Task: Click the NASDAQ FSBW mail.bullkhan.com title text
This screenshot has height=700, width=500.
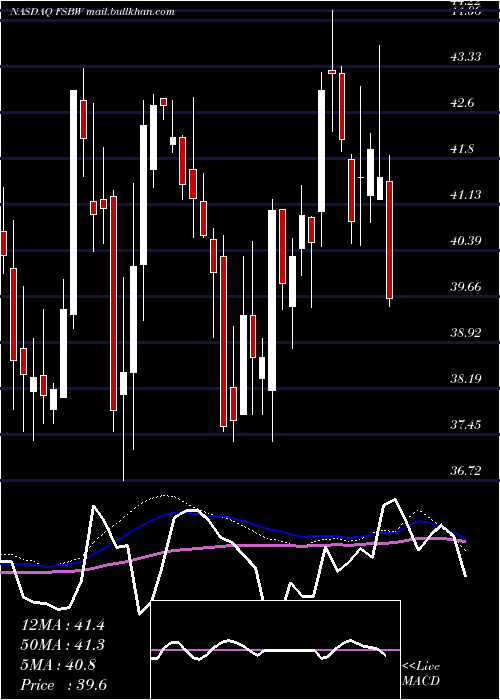Action: [x=92, y=12]
